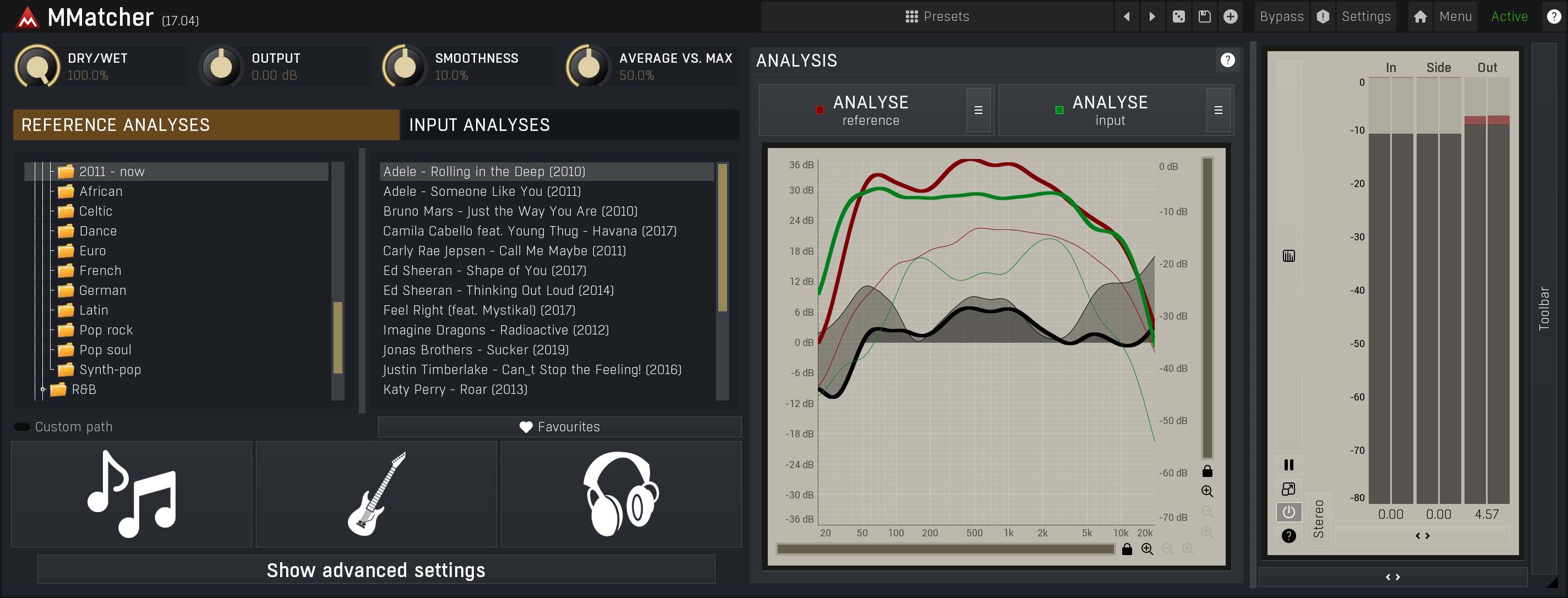Click Show advanced settings button

[376, 570]
